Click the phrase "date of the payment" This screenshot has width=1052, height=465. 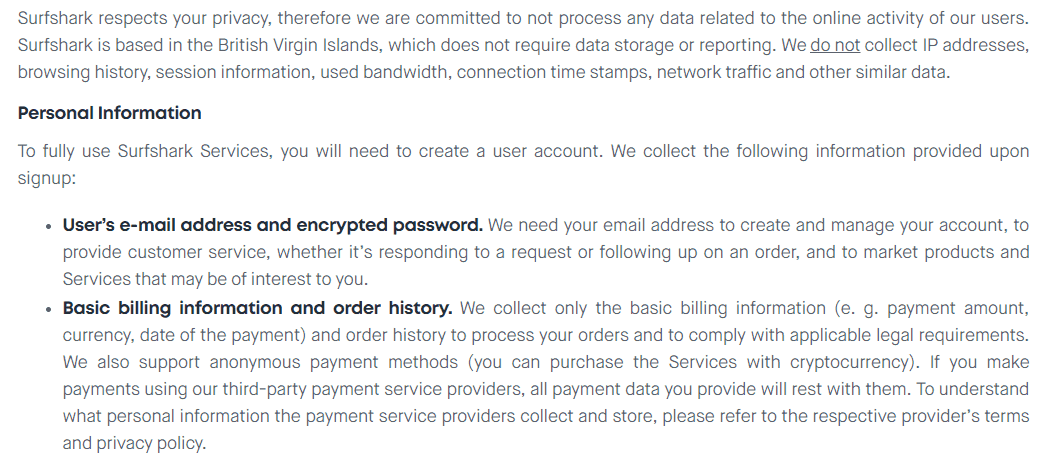[x=221, y=334]
